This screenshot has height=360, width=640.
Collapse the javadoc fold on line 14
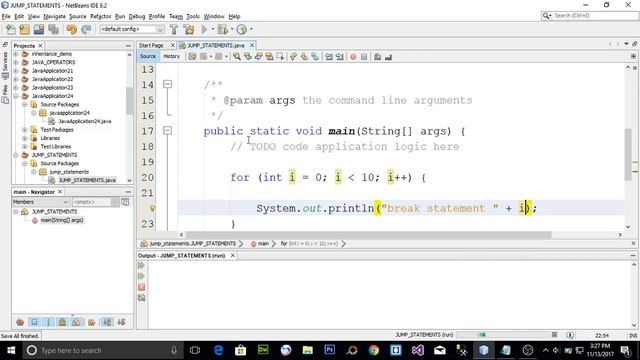click(x=167, y=84)
